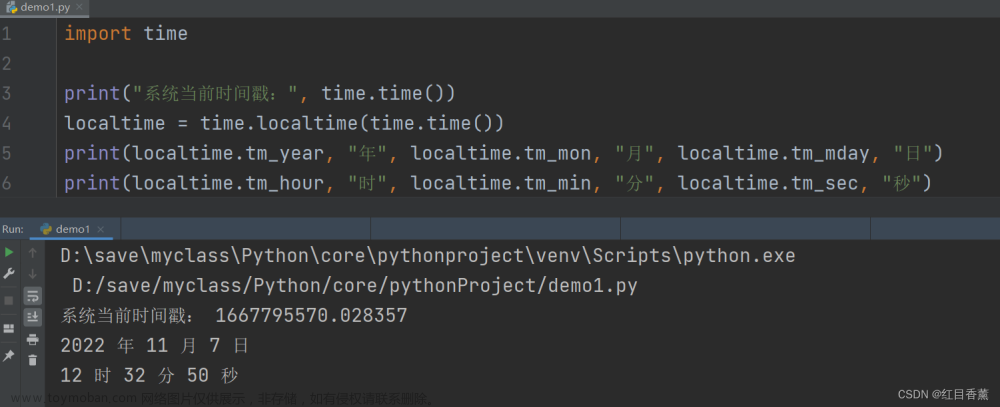Jump down the stack trace arrow

[33, 274]
